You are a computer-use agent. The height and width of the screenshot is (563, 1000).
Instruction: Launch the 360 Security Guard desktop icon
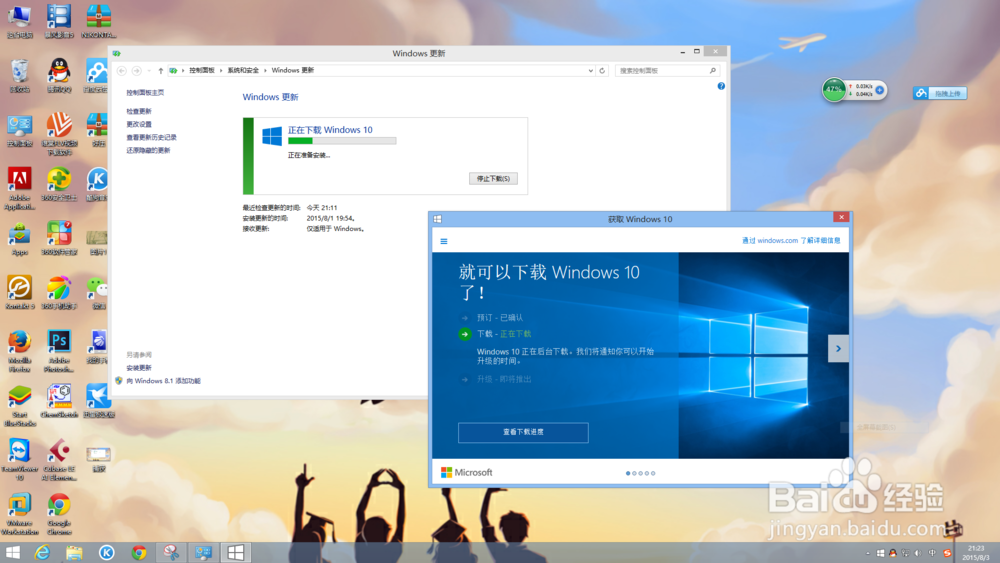(59, 184)
